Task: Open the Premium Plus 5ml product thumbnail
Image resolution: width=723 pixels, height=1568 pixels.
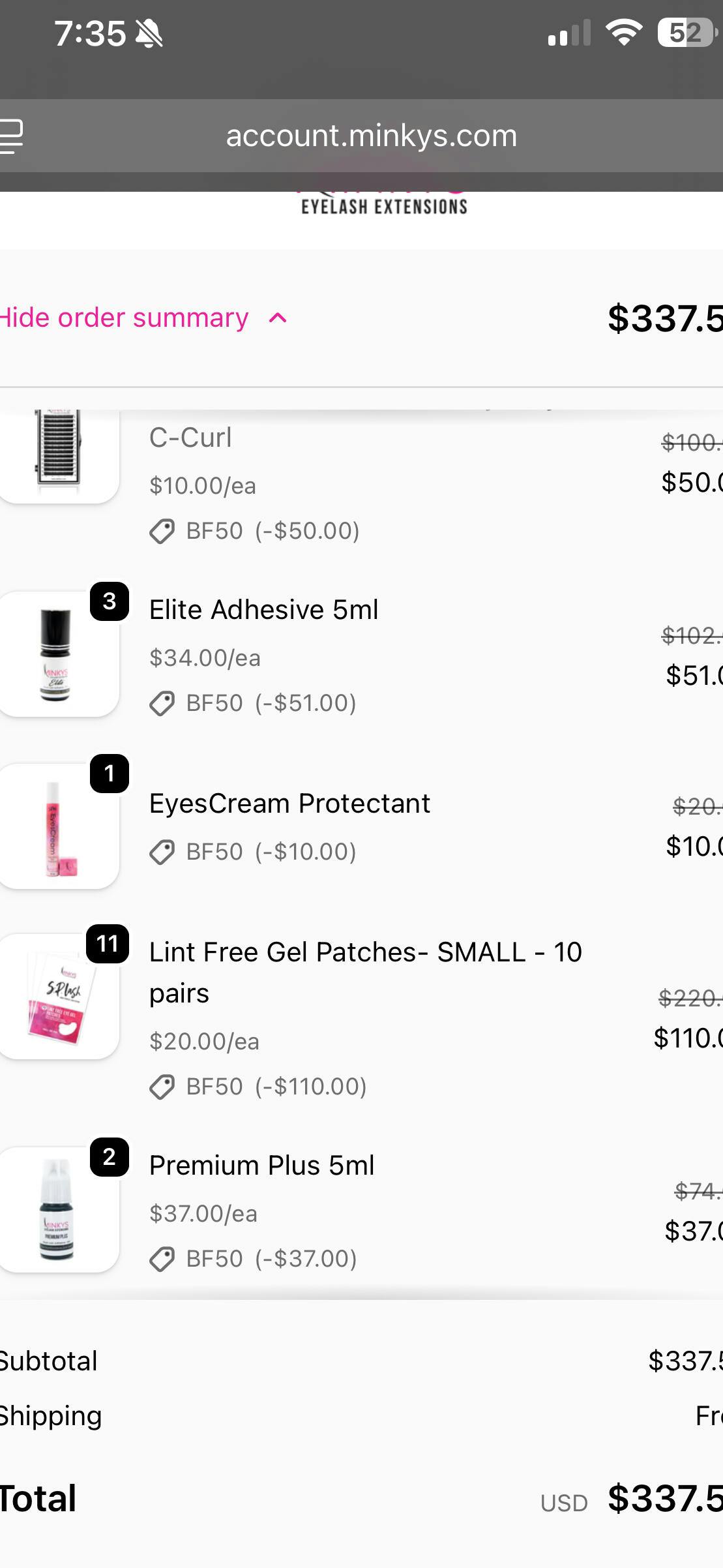Action: point(57,1211)
